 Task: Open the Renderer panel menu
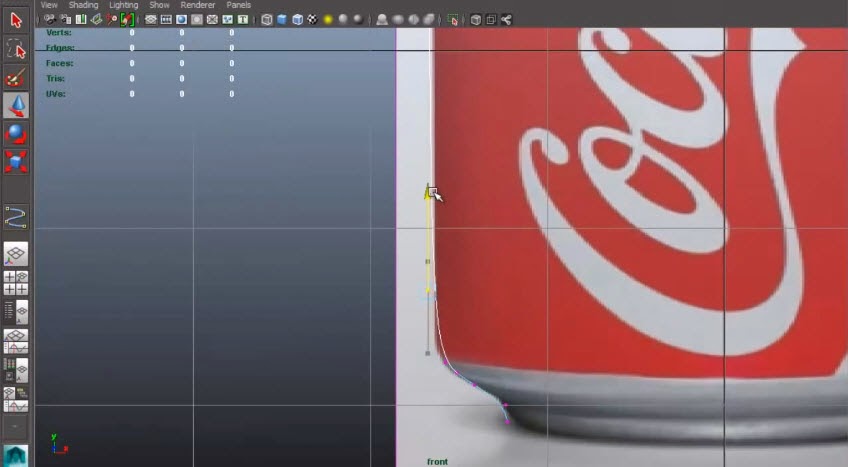click(x=198, y=5)
